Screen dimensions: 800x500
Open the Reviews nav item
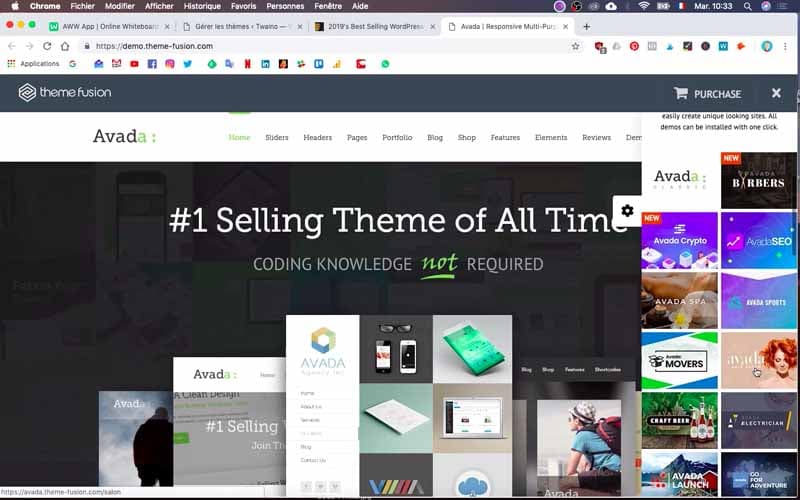click(x=596, y=137)
